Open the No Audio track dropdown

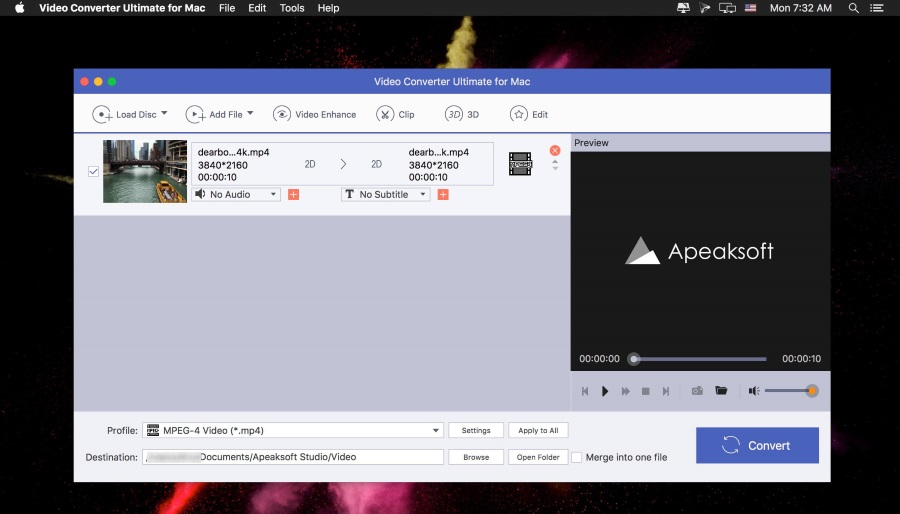coord(236,194)
